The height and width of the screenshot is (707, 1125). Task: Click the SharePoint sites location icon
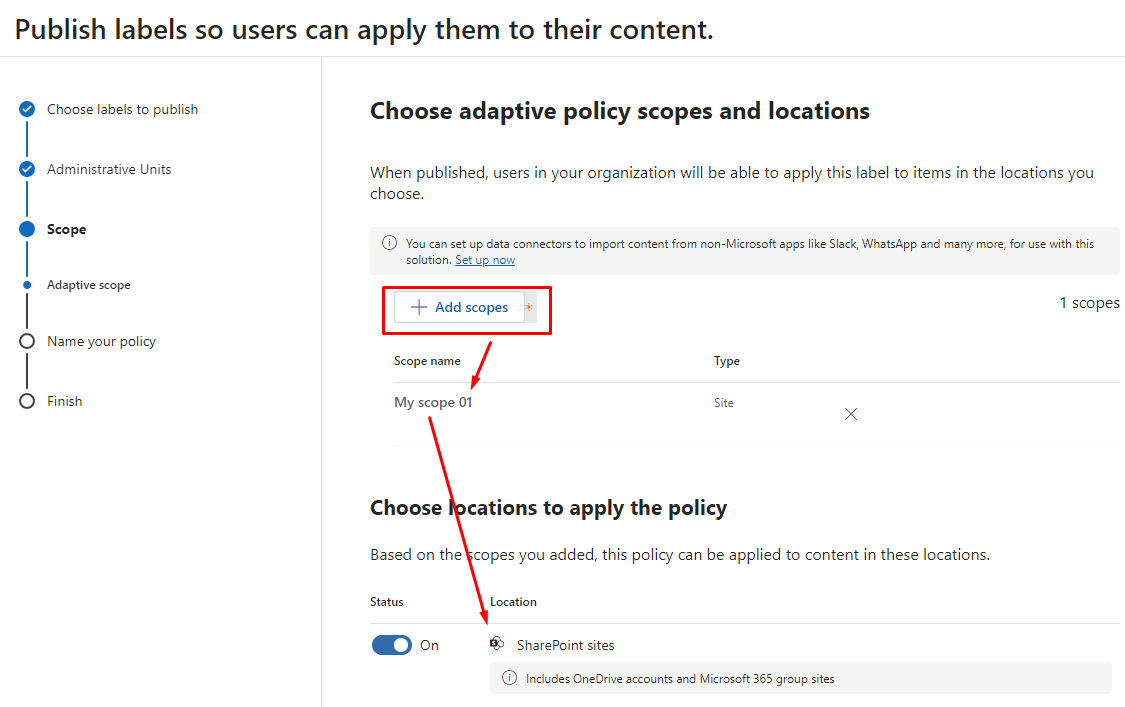pos(497,644)
